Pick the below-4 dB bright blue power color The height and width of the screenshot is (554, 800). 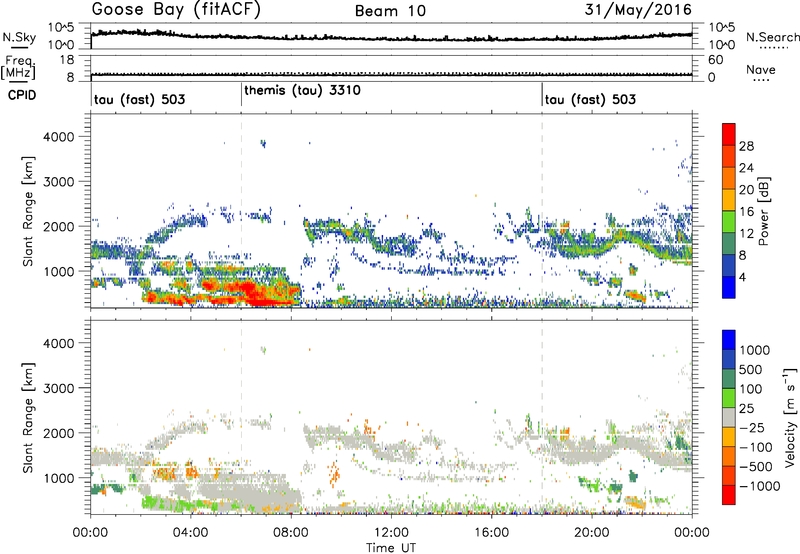[x=729, y=287]
